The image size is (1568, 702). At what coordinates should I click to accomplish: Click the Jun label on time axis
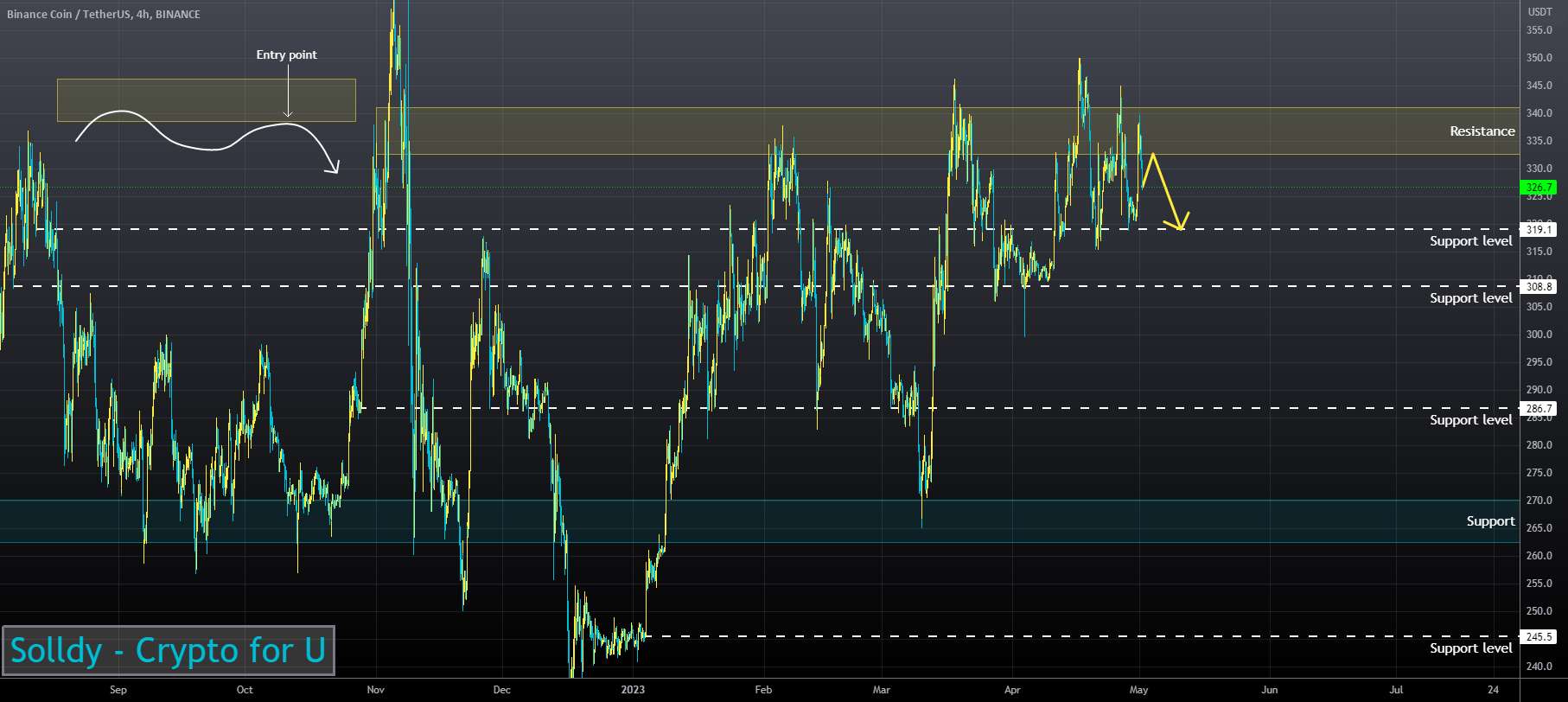tap(1270, 690)
